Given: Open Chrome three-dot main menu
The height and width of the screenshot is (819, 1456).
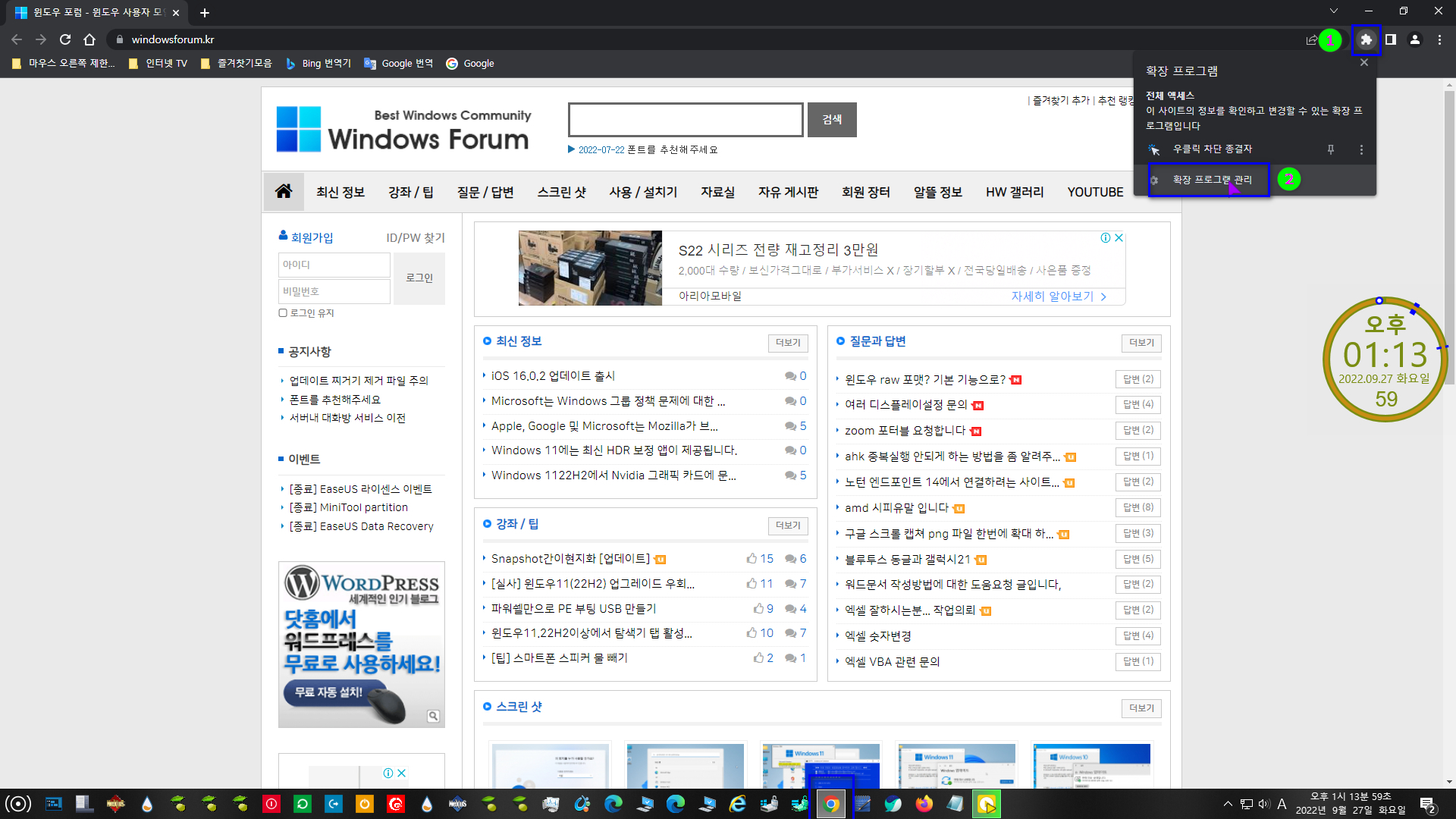Looking at the screenshot, I should (x=1439, y=39).
